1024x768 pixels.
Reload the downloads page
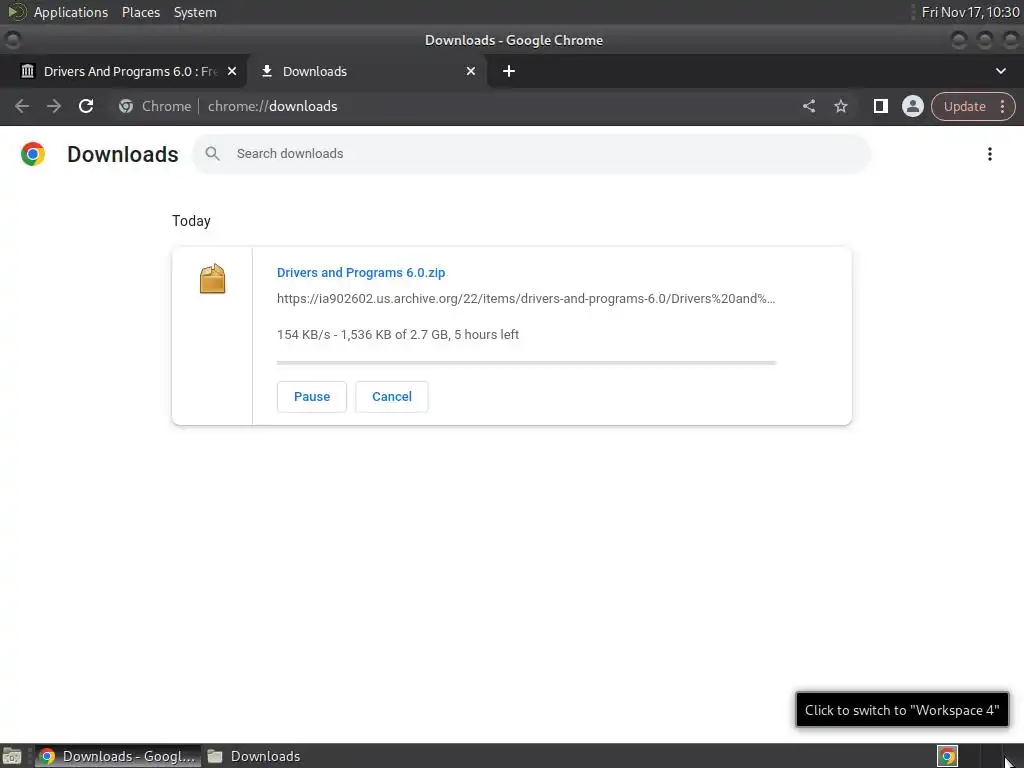pos(86,106)
